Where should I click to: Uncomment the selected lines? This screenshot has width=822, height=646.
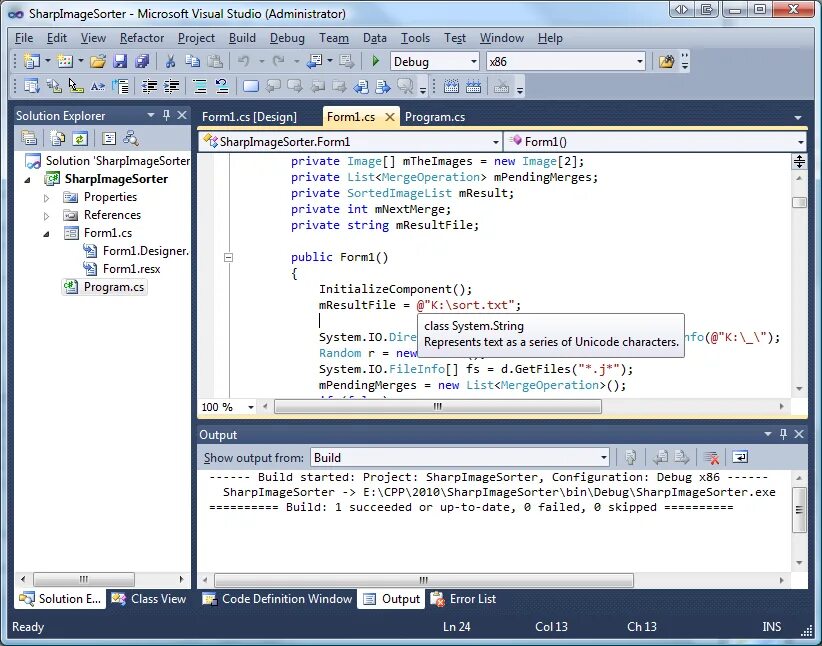[222, 86]
